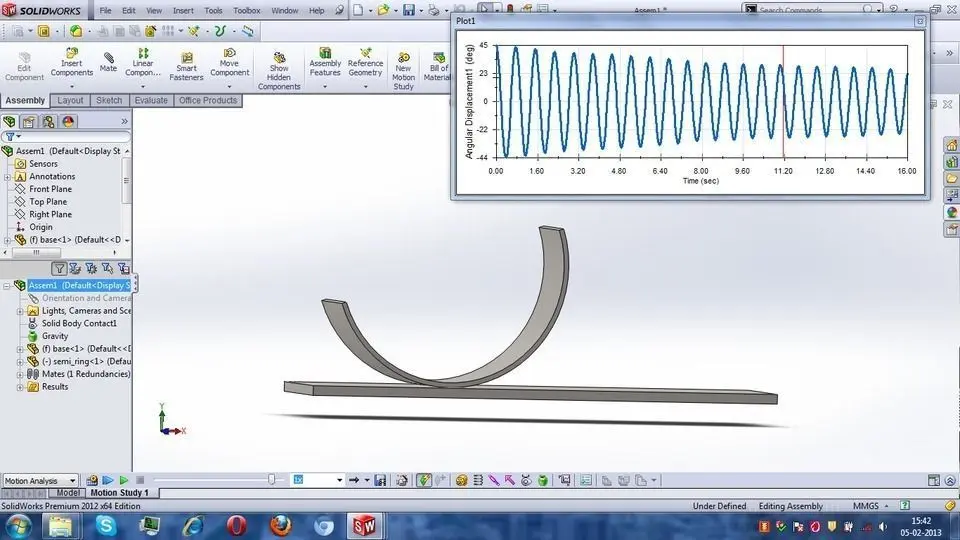This screenshot has width=960, height=540.
Task: Switch to the Evaluate tab
Action: click(x=151, y=100)
